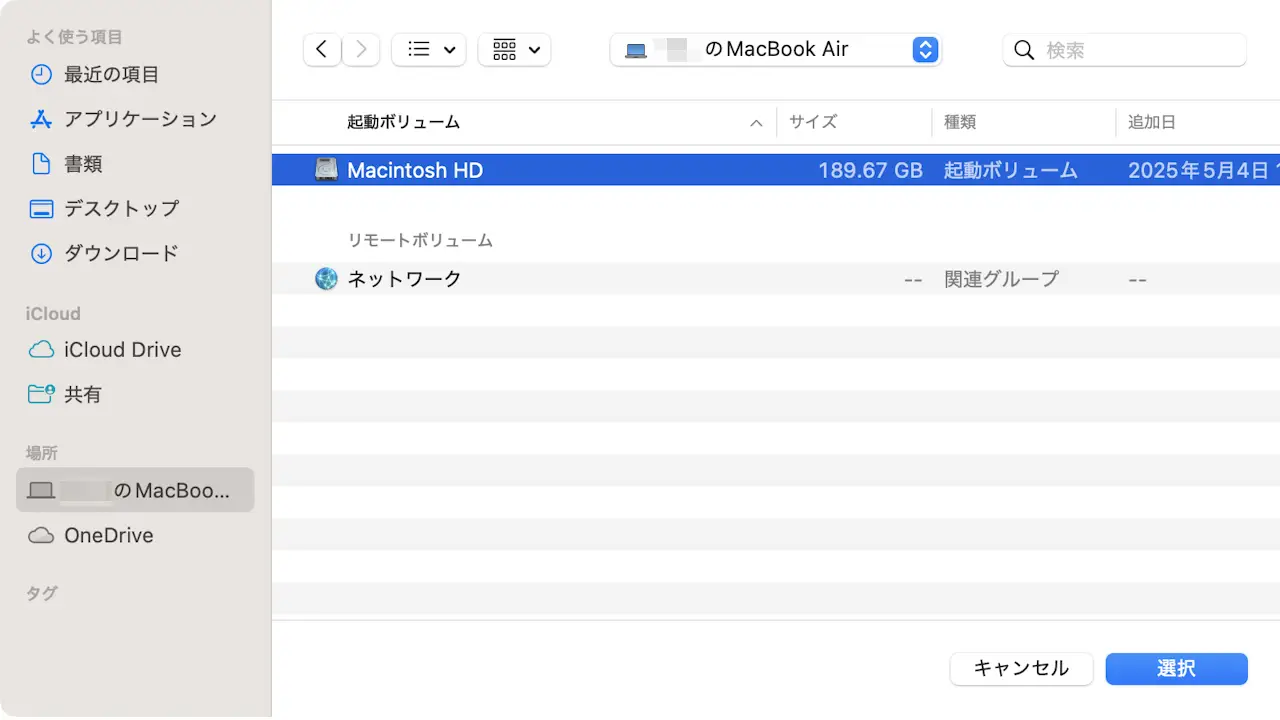The width and height of the screenshot is (1280, 720).
Task: Select the Macintosh HD row
Action: pos(776,170)
